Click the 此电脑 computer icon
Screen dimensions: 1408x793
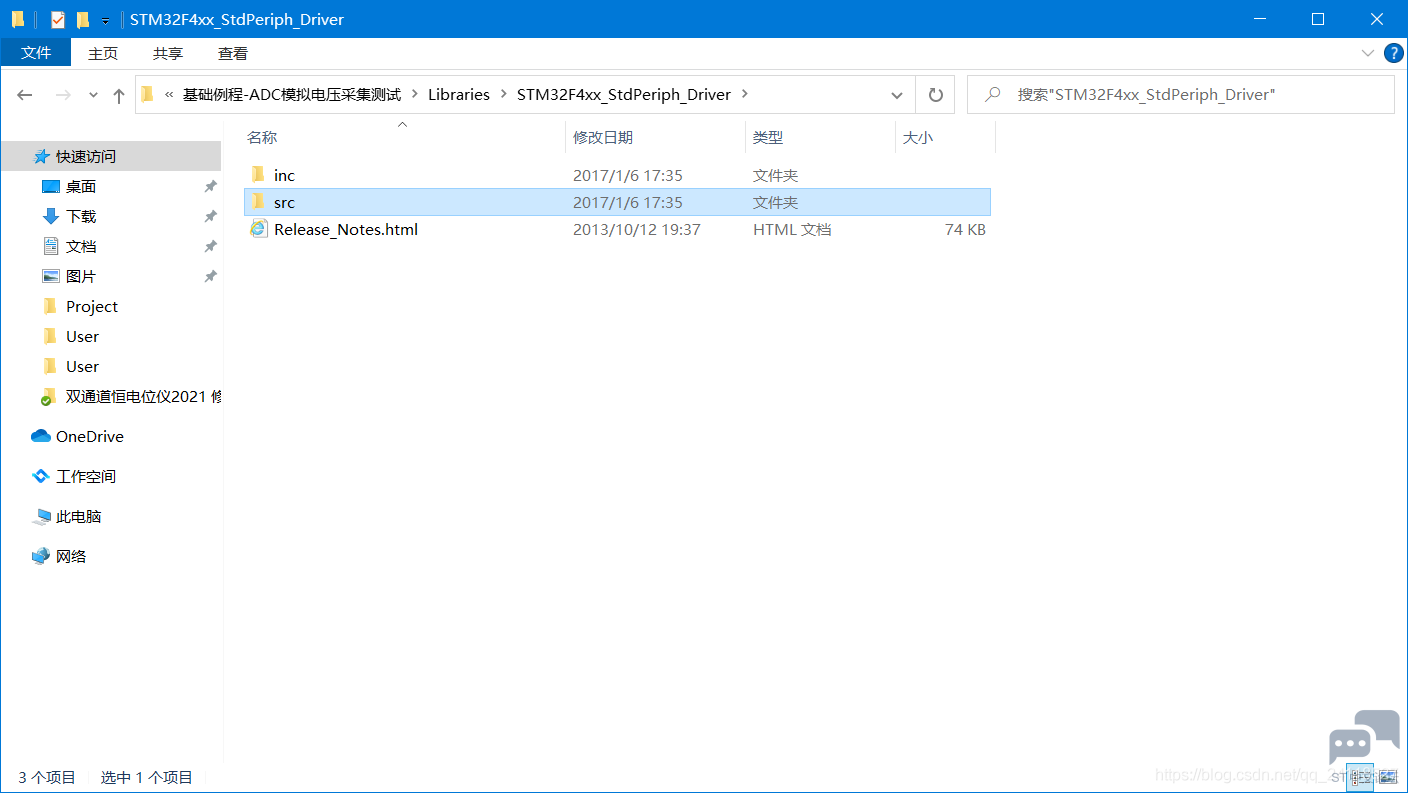41,517
